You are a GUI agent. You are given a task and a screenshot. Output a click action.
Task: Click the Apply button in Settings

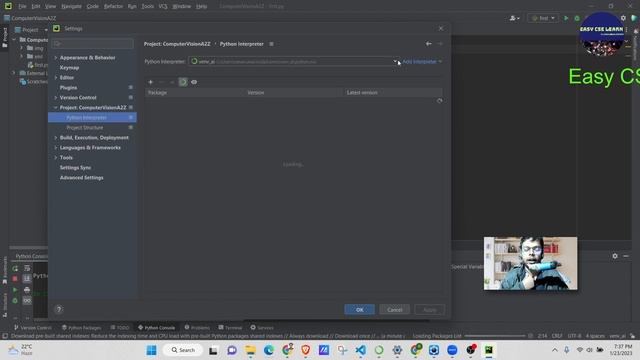coord(430,310)
